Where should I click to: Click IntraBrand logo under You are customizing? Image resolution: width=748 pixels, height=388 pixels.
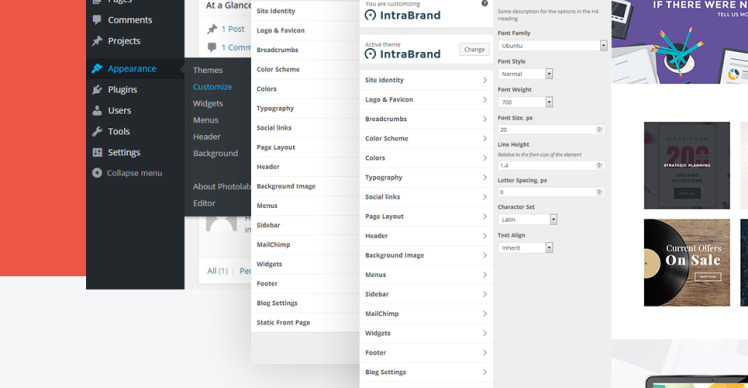pyautogui.click(x=403, y=15)
